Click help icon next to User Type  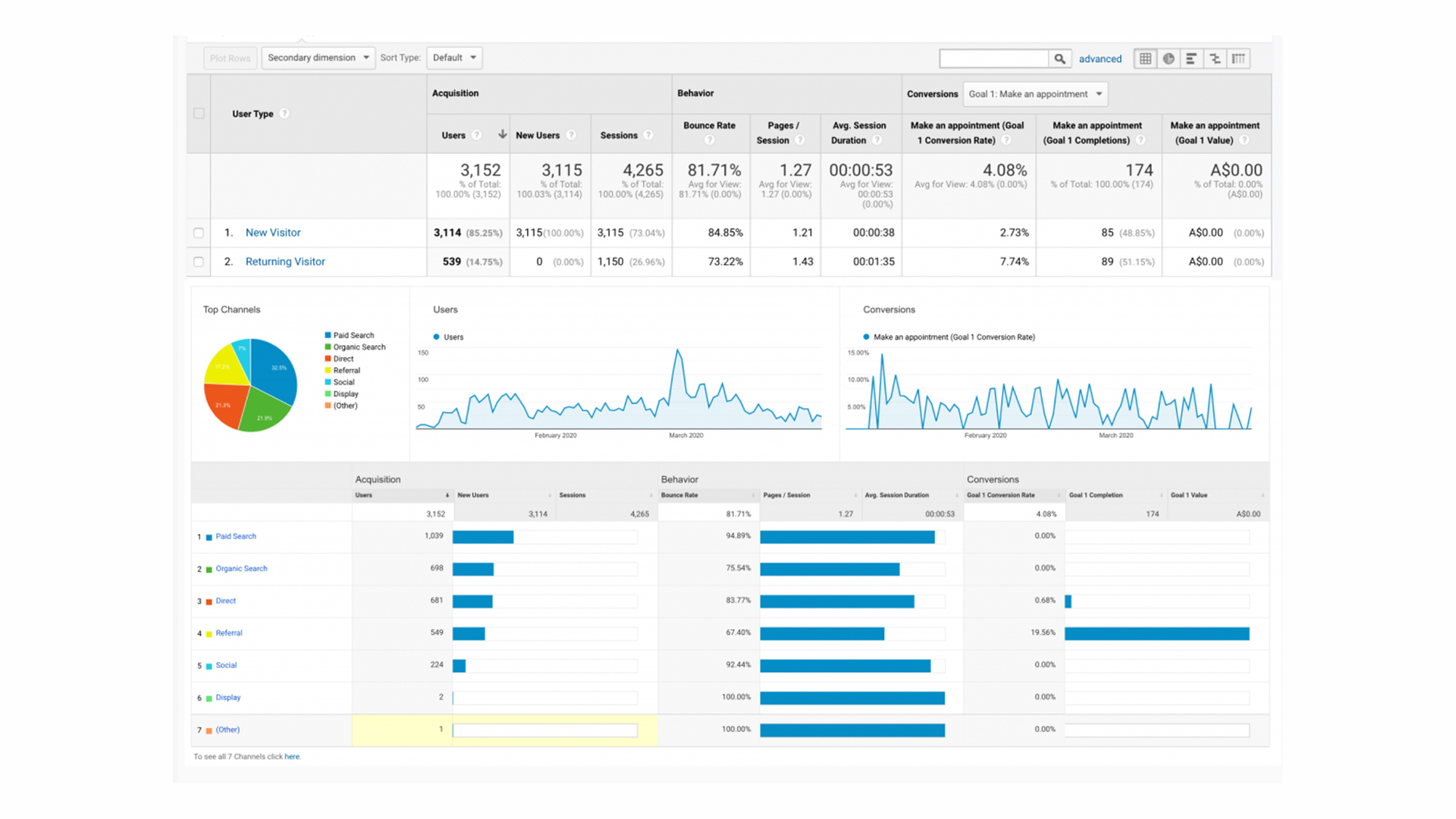[284, 114]
